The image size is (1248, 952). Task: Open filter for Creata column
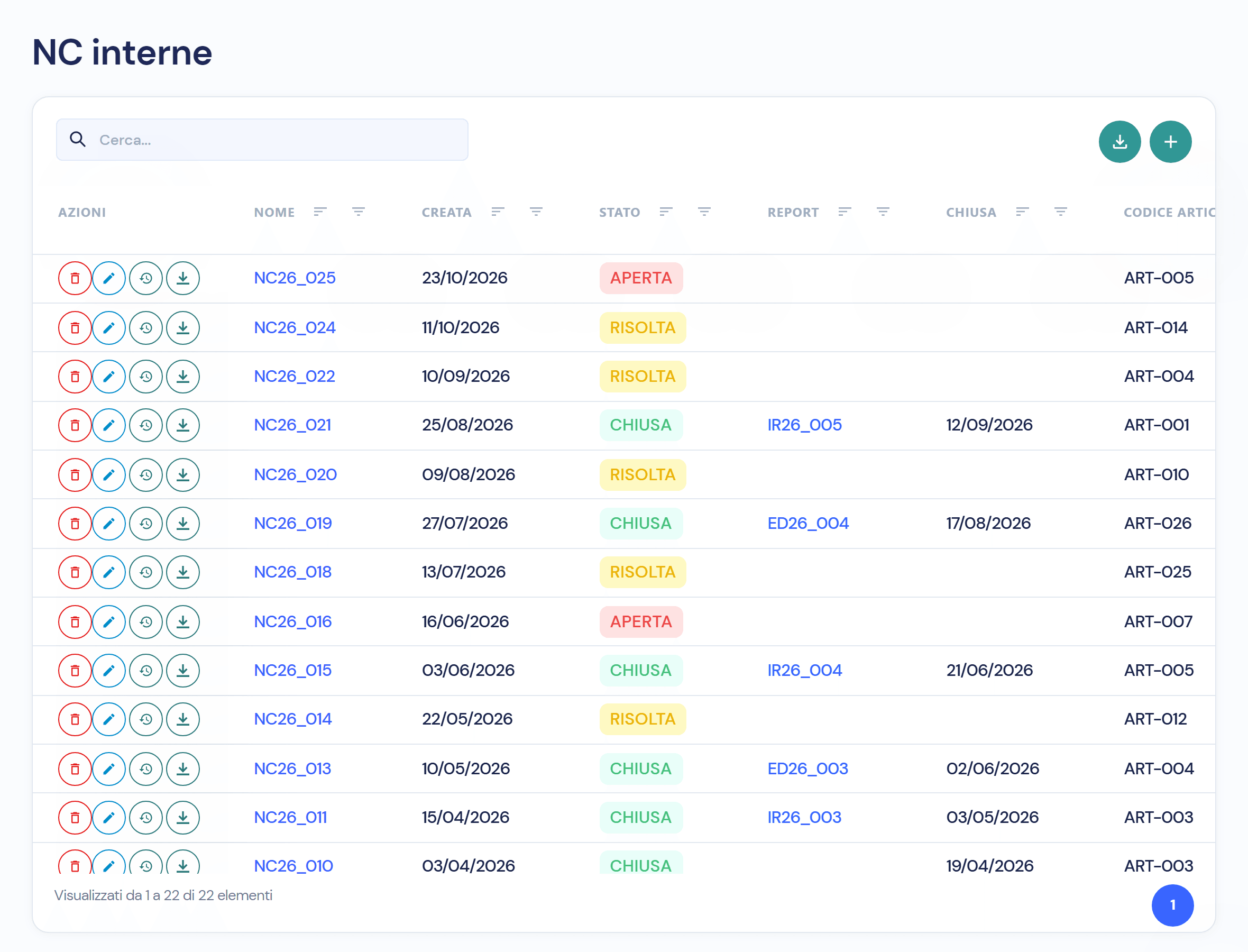[x=536, y=212]
